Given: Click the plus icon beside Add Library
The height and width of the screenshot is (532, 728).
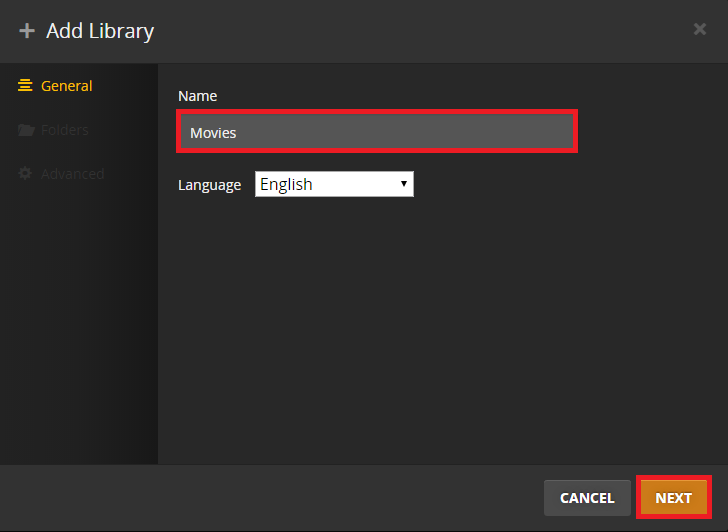Looking at the screenshot, I should (x=27, y=31).
